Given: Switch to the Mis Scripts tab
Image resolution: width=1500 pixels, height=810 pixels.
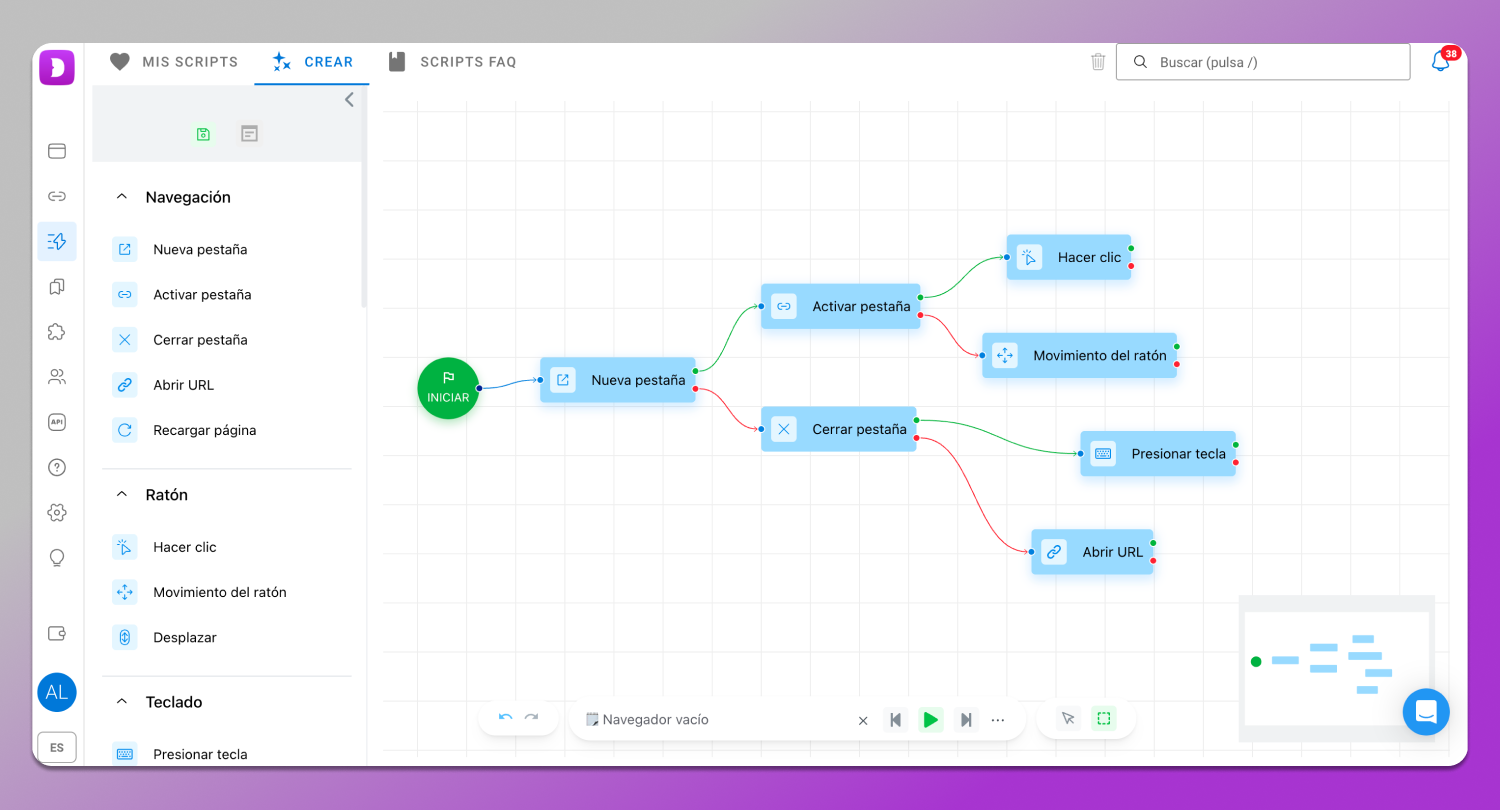Looking at the screenshot, I should point(174,62).
